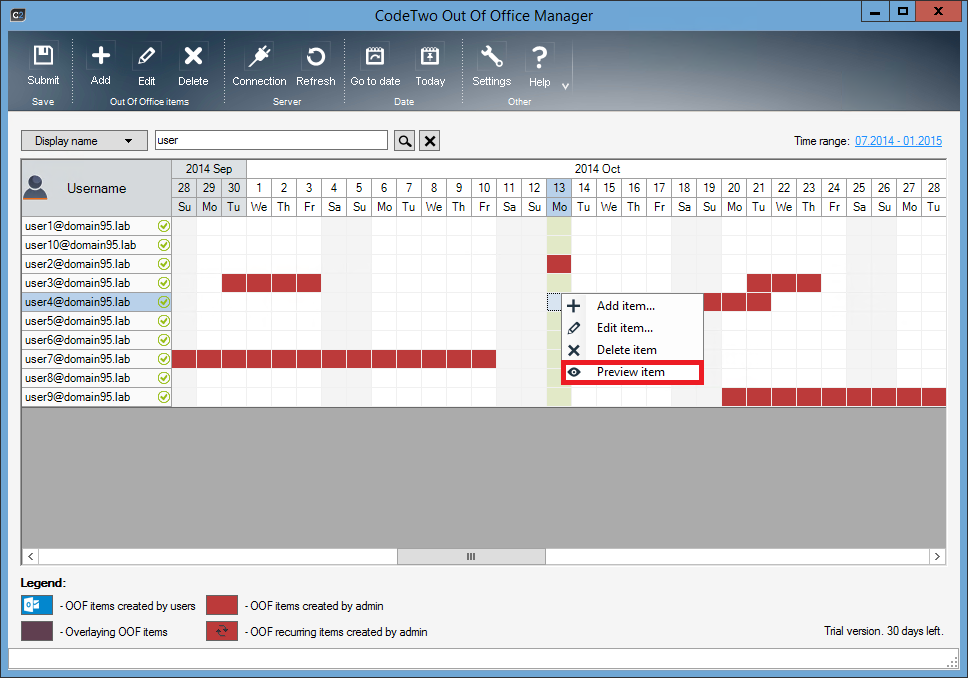Select the user7@domain95.lab row
The image size is (968, 678).
click(x=96, y=359)
